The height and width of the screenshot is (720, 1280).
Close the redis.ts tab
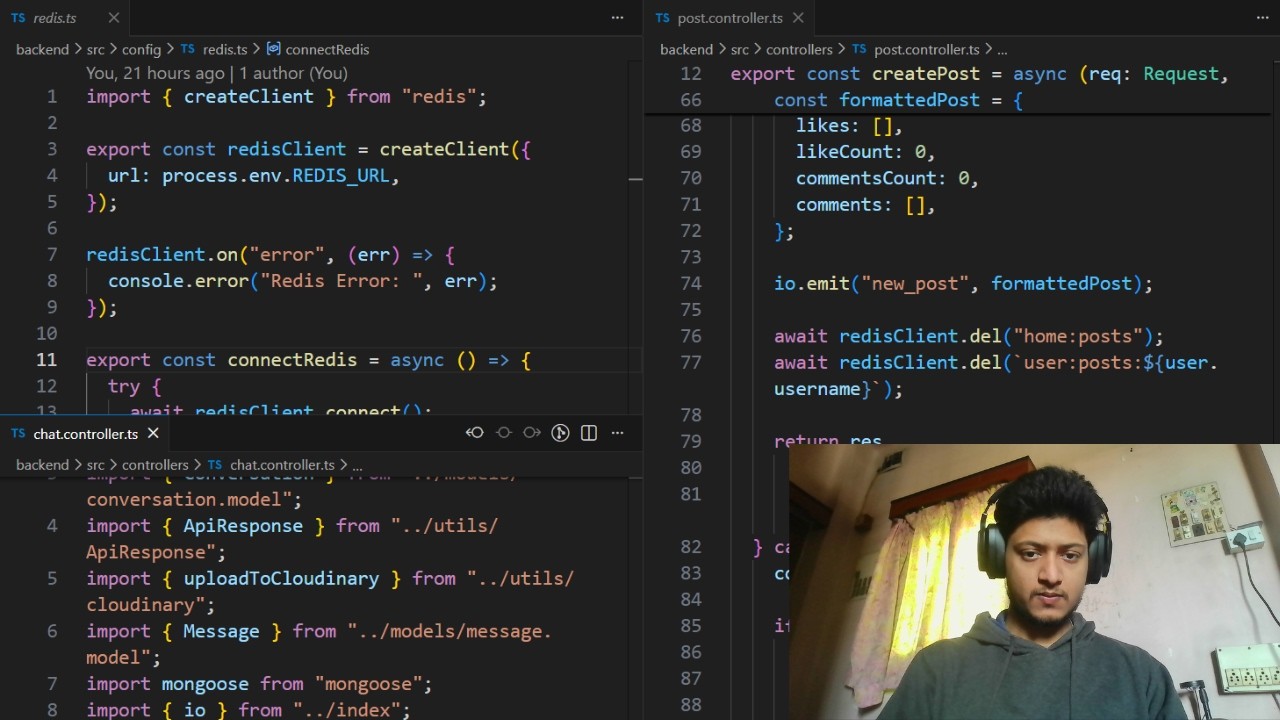point(113,18)
